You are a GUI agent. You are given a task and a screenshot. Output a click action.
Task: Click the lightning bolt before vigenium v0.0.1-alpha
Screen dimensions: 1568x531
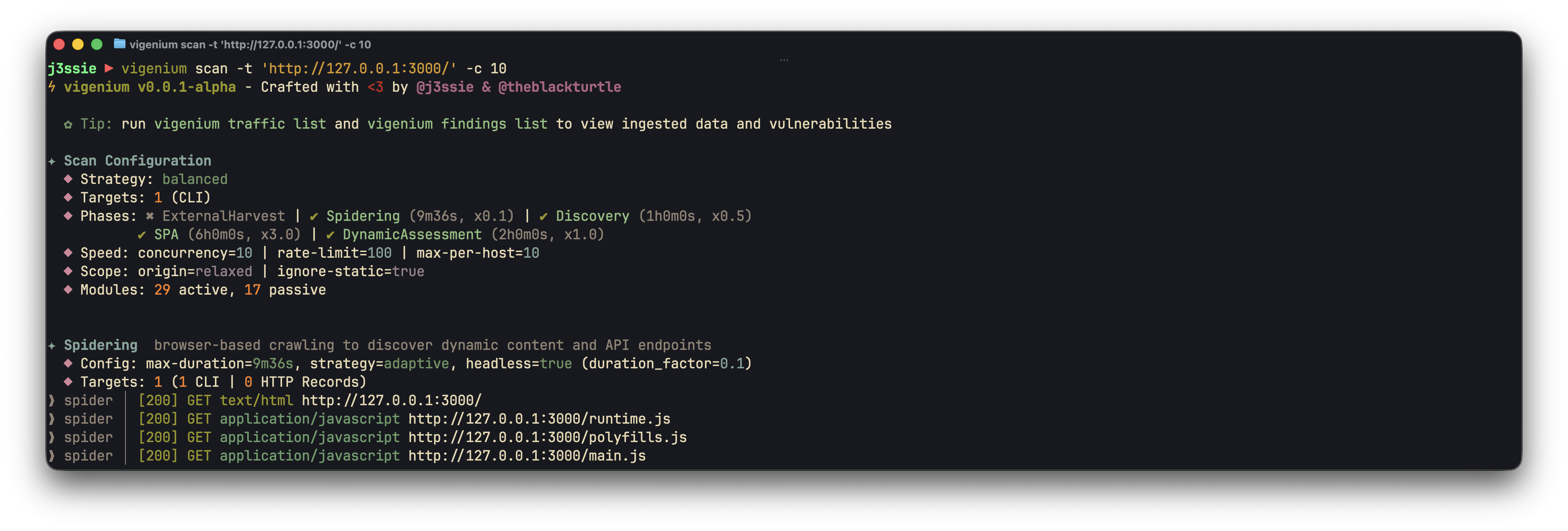pos(52,87)
